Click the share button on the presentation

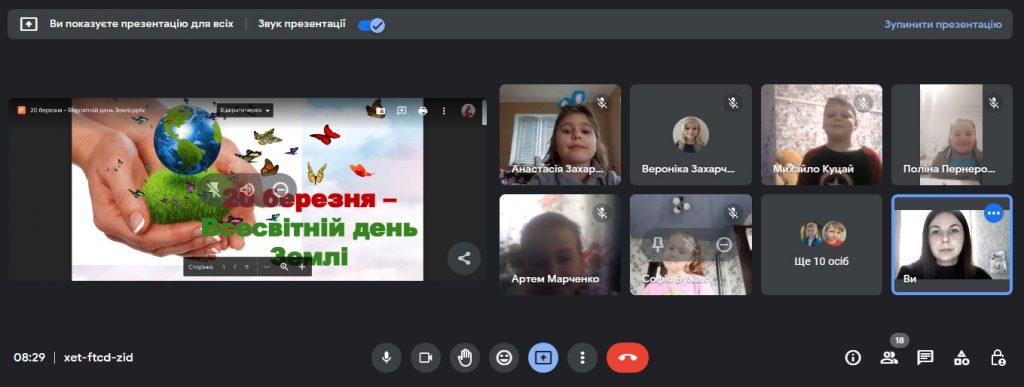[464, 258]
